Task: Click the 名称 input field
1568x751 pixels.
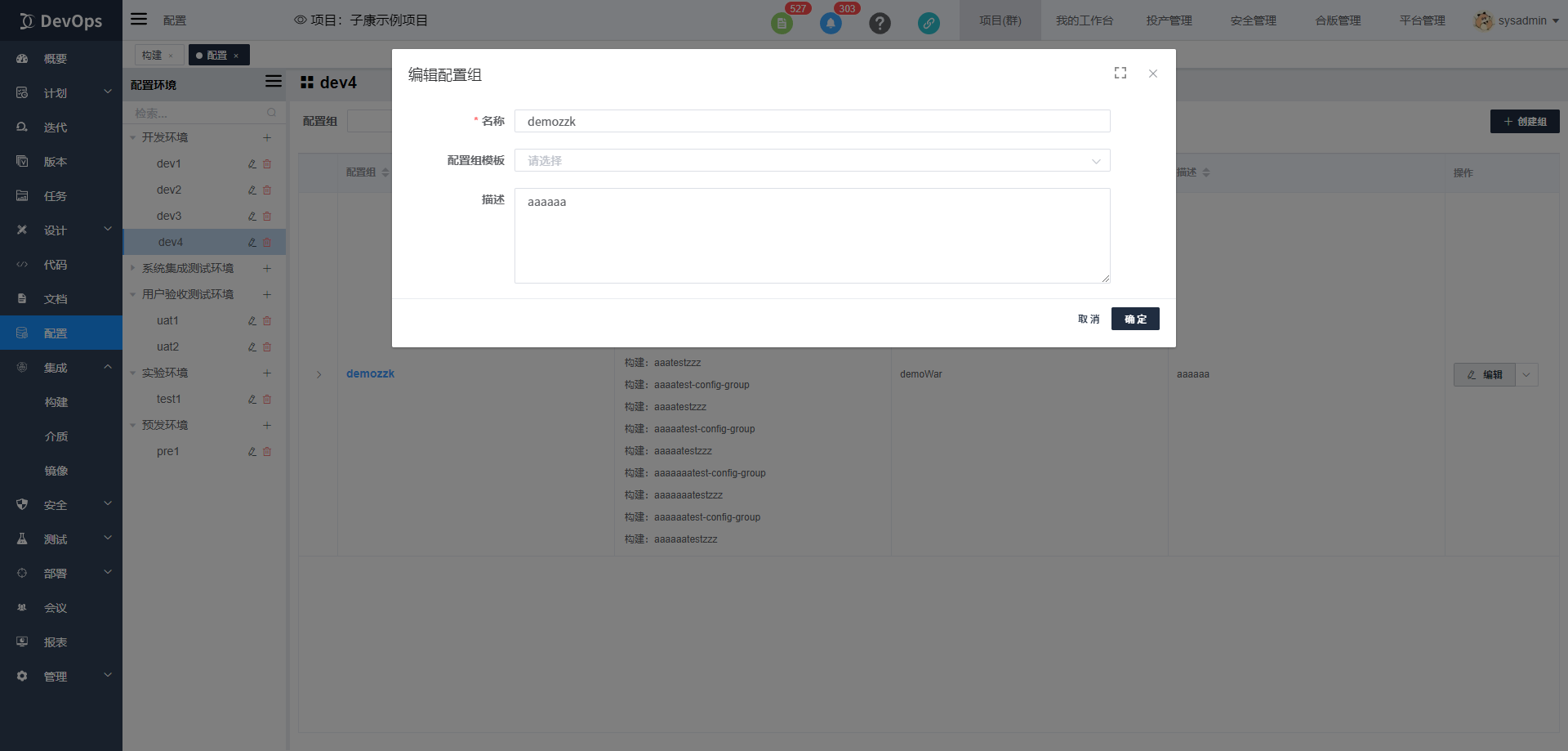Action: [x=813, y=121]
